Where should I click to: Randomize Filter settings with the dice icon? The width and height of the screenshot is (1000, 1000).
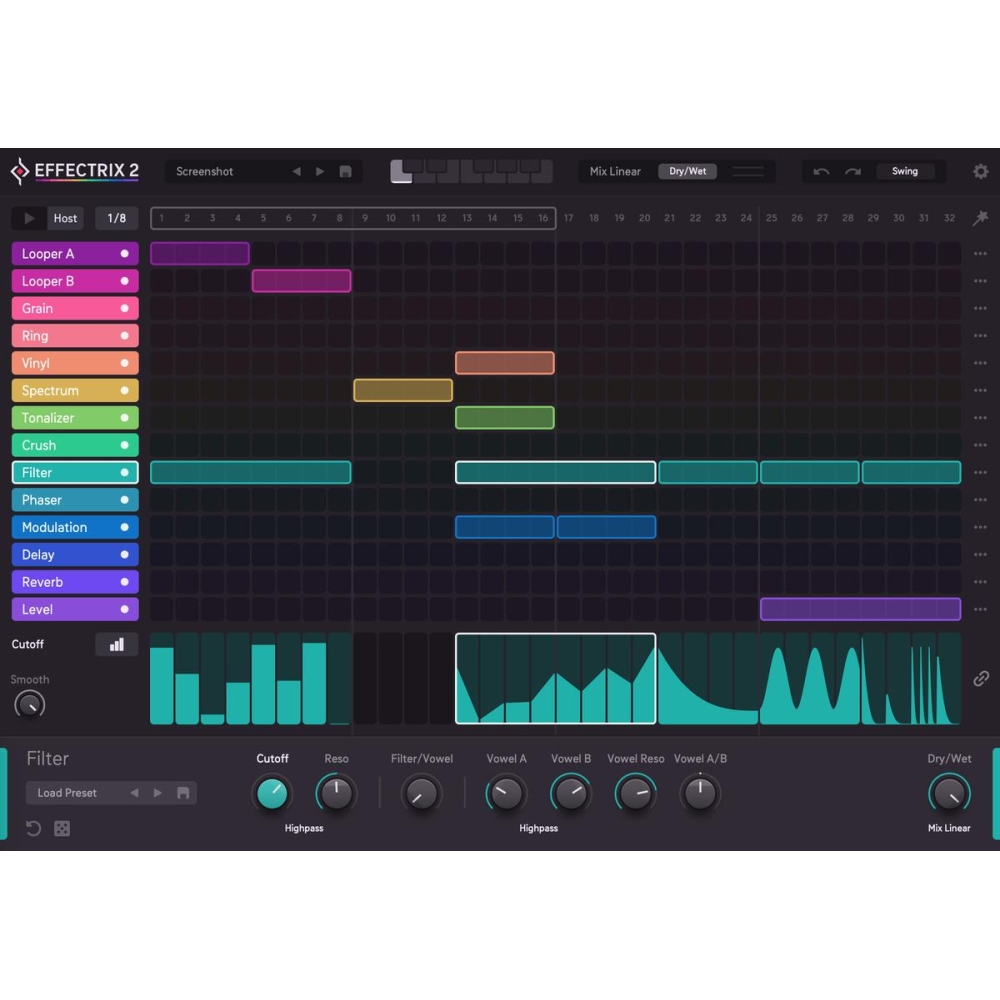(x=62, y=828)
